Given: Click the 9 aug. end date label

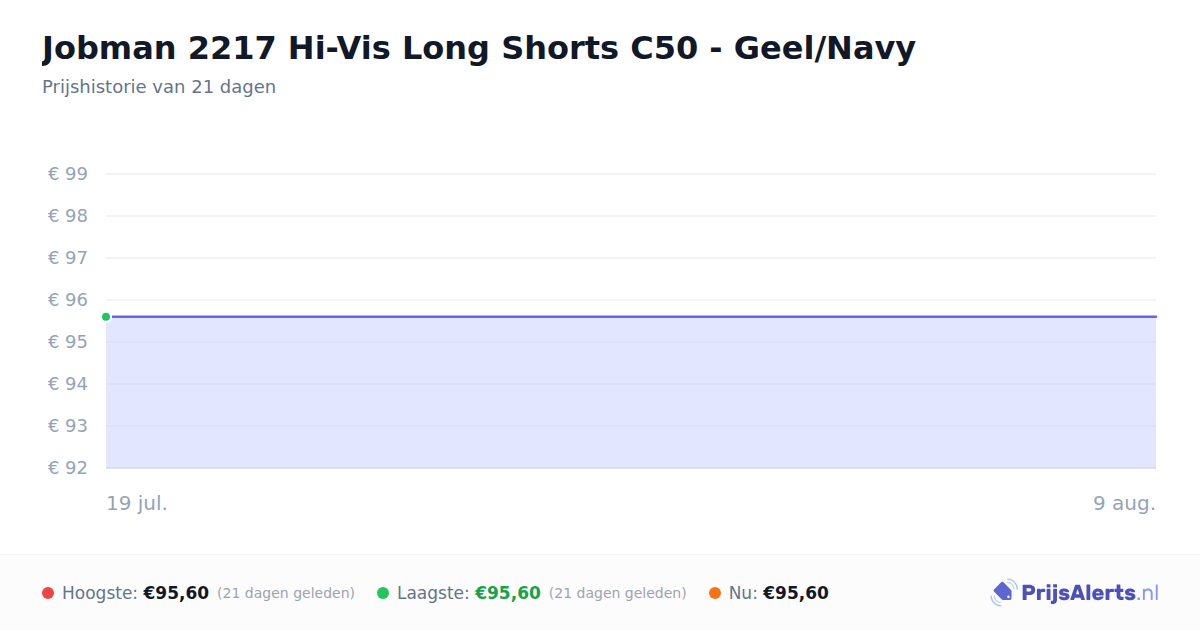Looking at the screenshot, I should pos(1124,503).
